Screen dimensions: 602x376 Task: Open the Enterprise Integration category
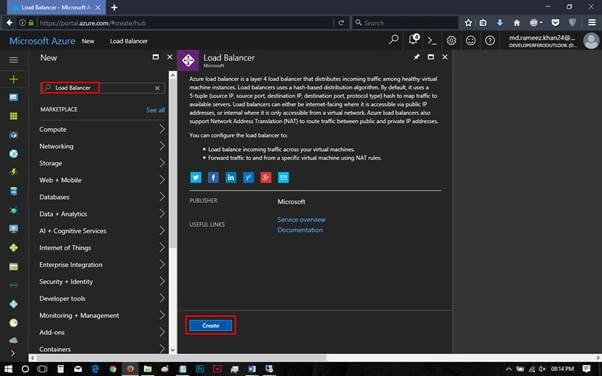click(103, 264)
